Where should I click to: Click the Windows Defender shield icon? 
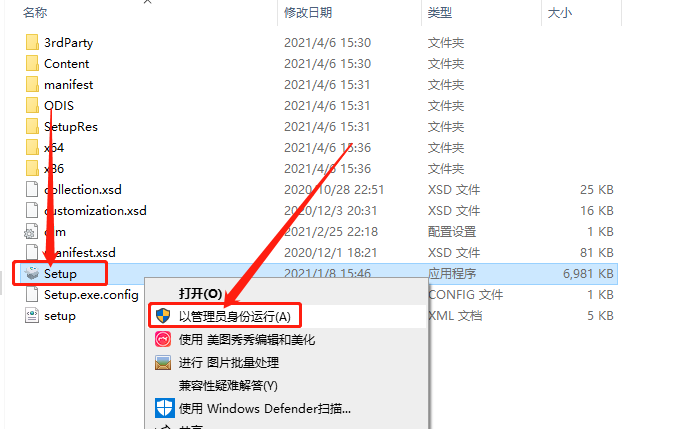(164, 408)
